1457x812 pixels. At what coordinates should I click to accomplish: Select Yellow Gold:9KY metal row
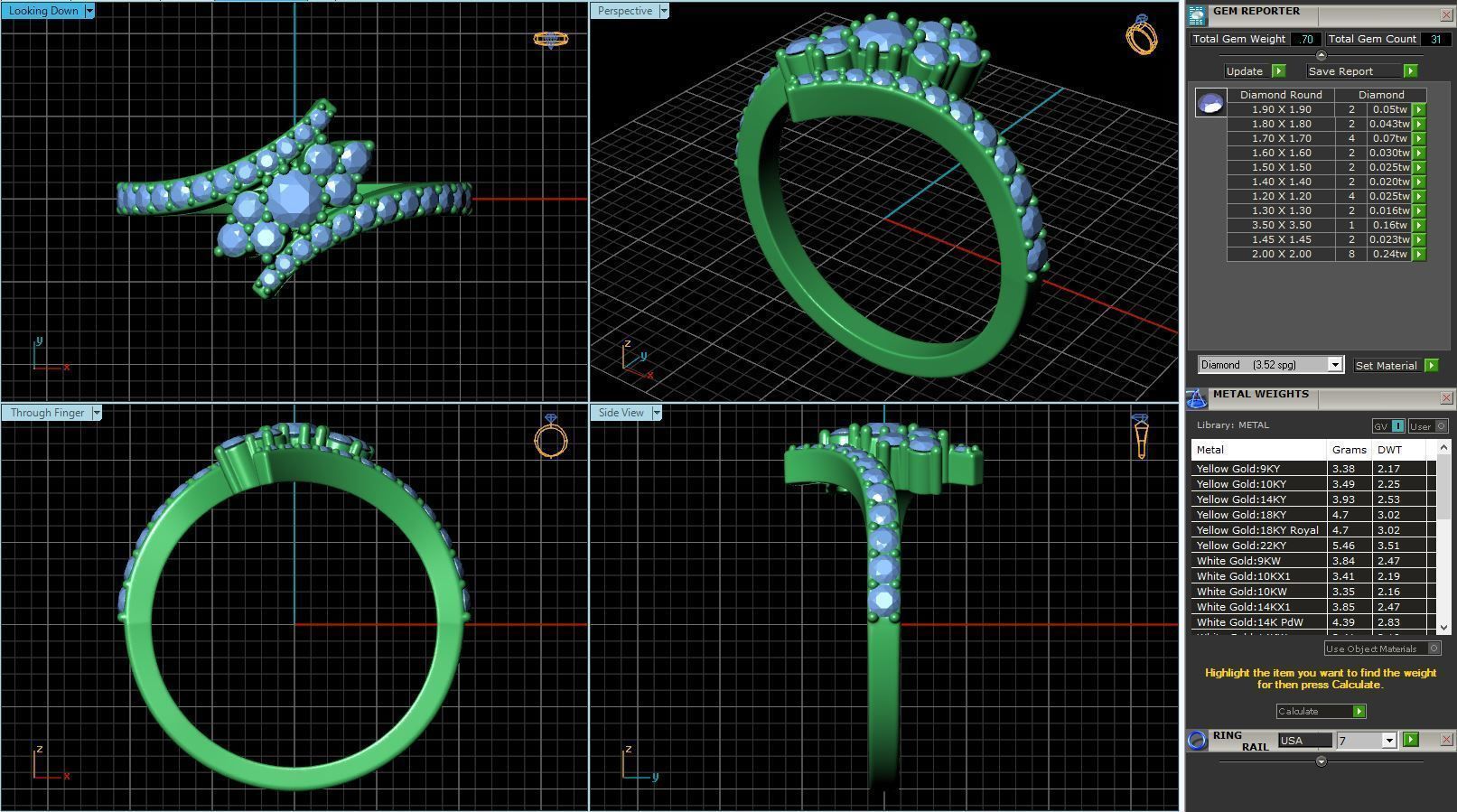click(x=1313, y=469)
